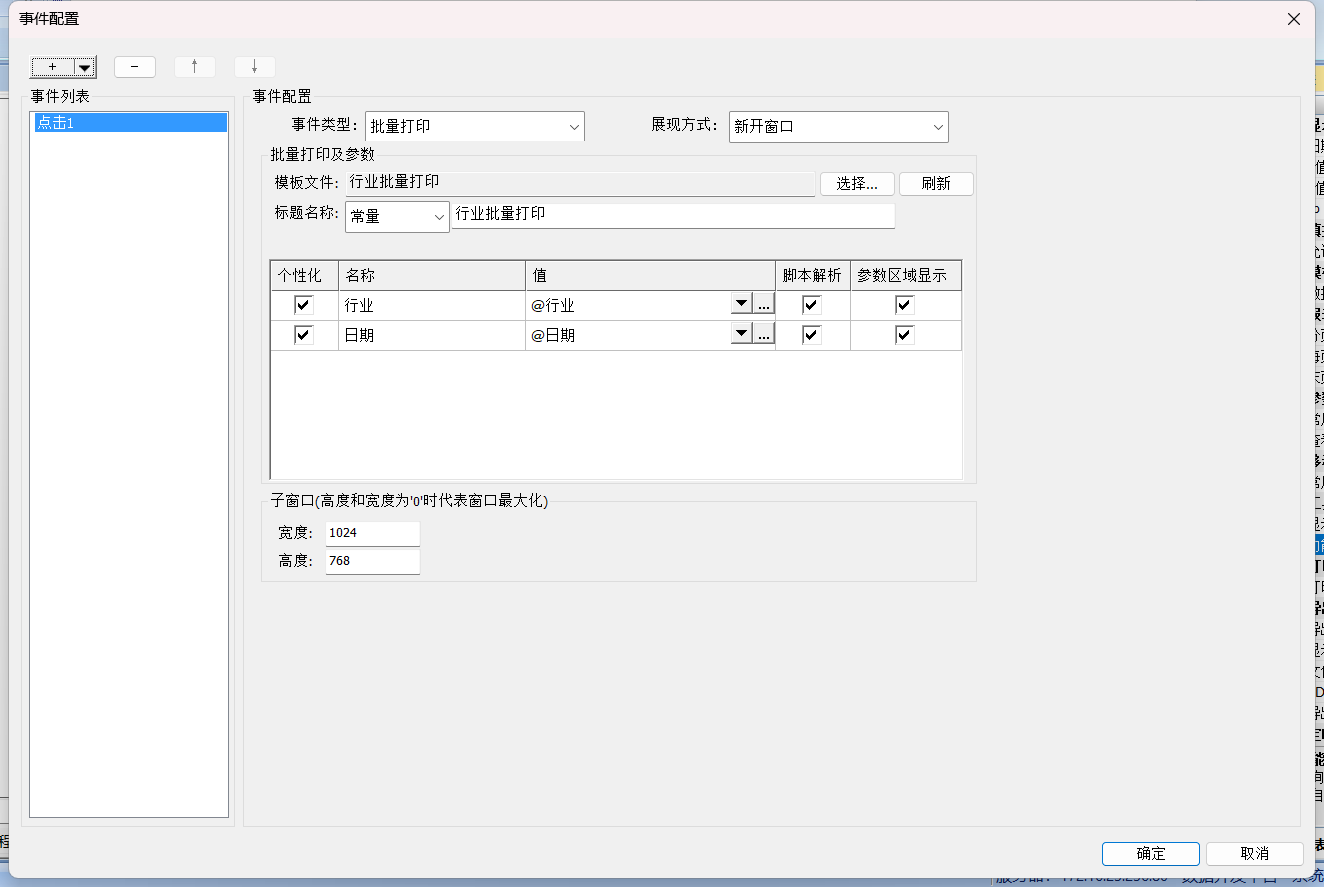Click 确定 to confirm event configuration
1324x887 pixels.
[x=1150, y=853]
